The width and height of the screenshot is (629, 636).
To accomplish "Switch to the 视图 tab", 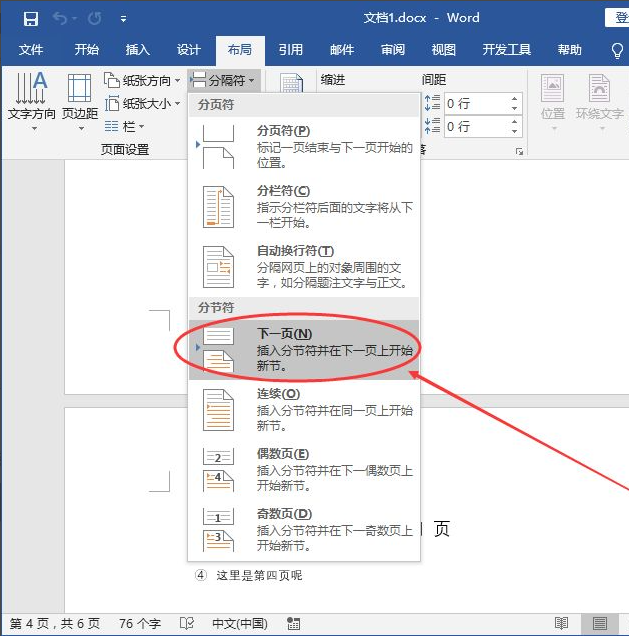I will [x=444, y=50].
